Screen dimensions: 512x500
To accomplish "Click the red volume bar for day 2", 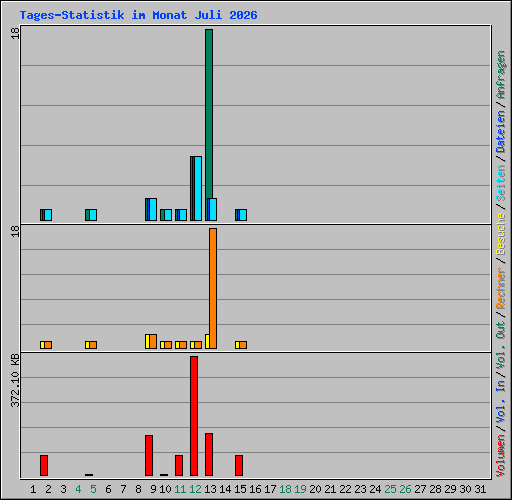I will tap(44, 465).
